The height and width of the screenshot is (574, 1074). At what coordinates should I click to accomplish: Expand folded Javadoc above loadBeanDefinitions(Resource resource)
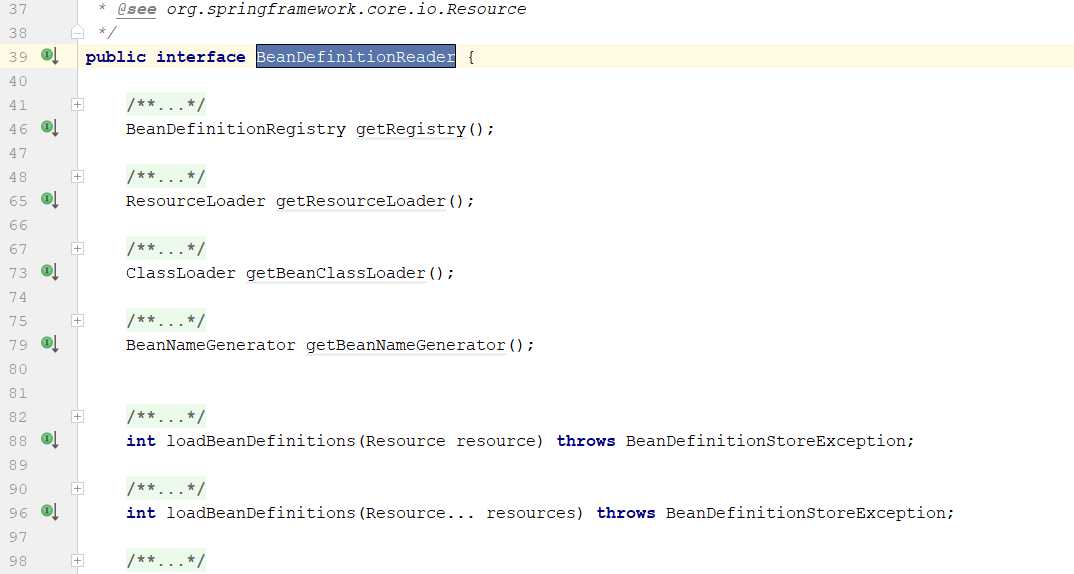pos(77,416)
